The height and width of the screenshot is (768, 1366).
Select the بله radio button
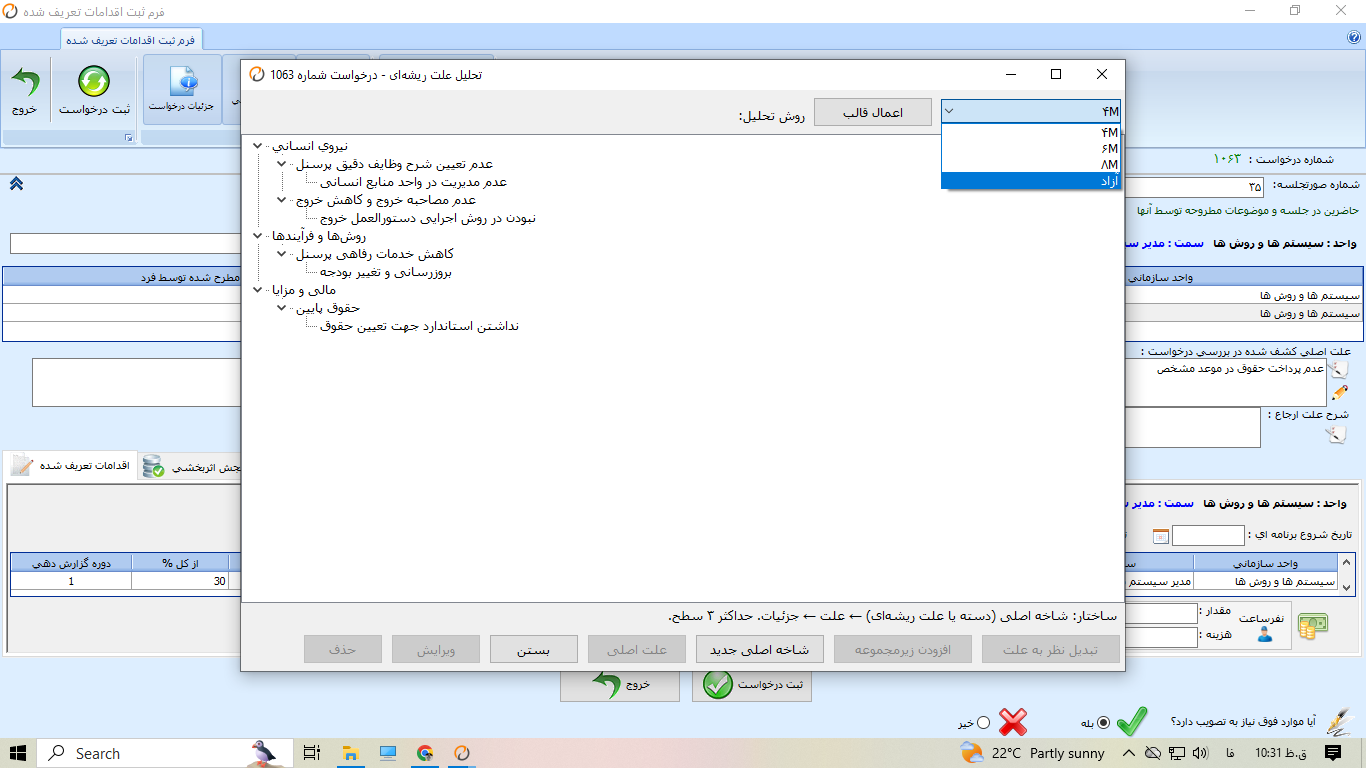click(x=1103, y=722)
